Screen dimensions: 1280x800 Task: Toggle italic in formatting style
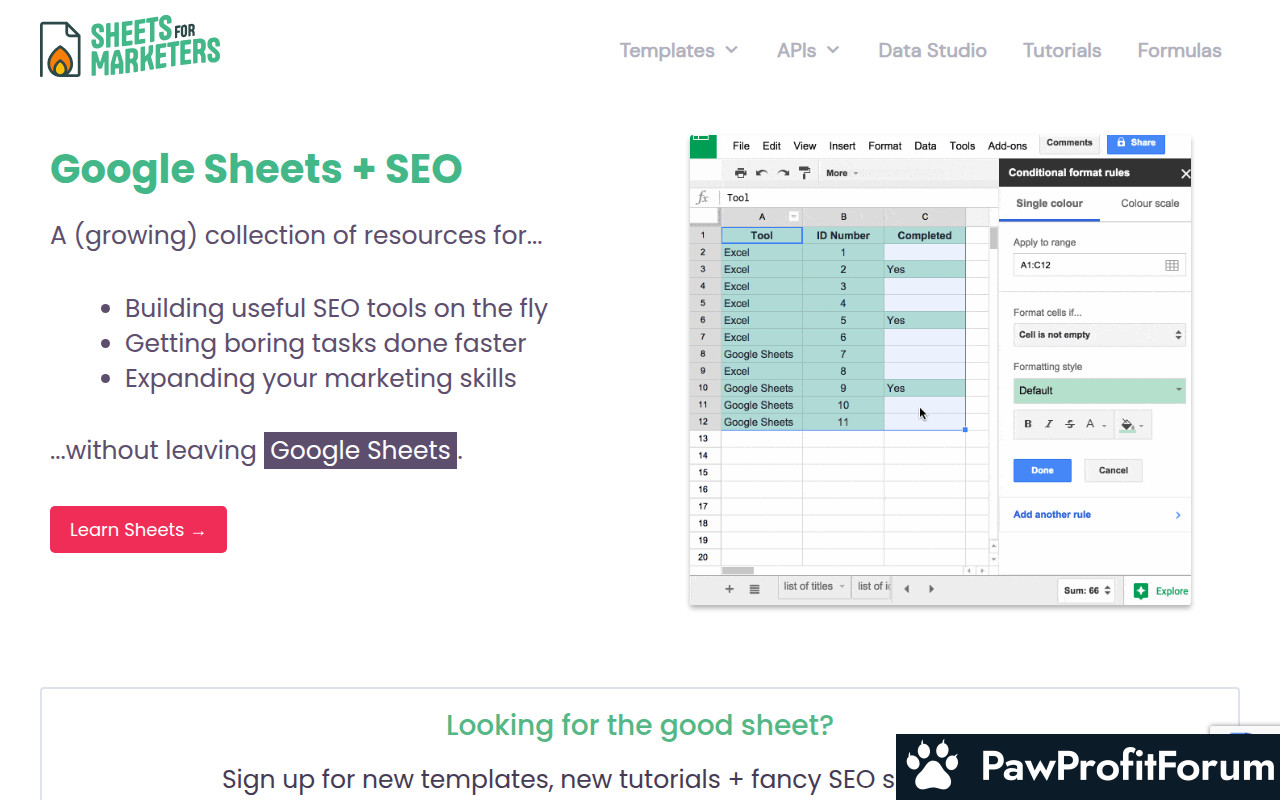pyautogui.click(x=1049, y=425)
